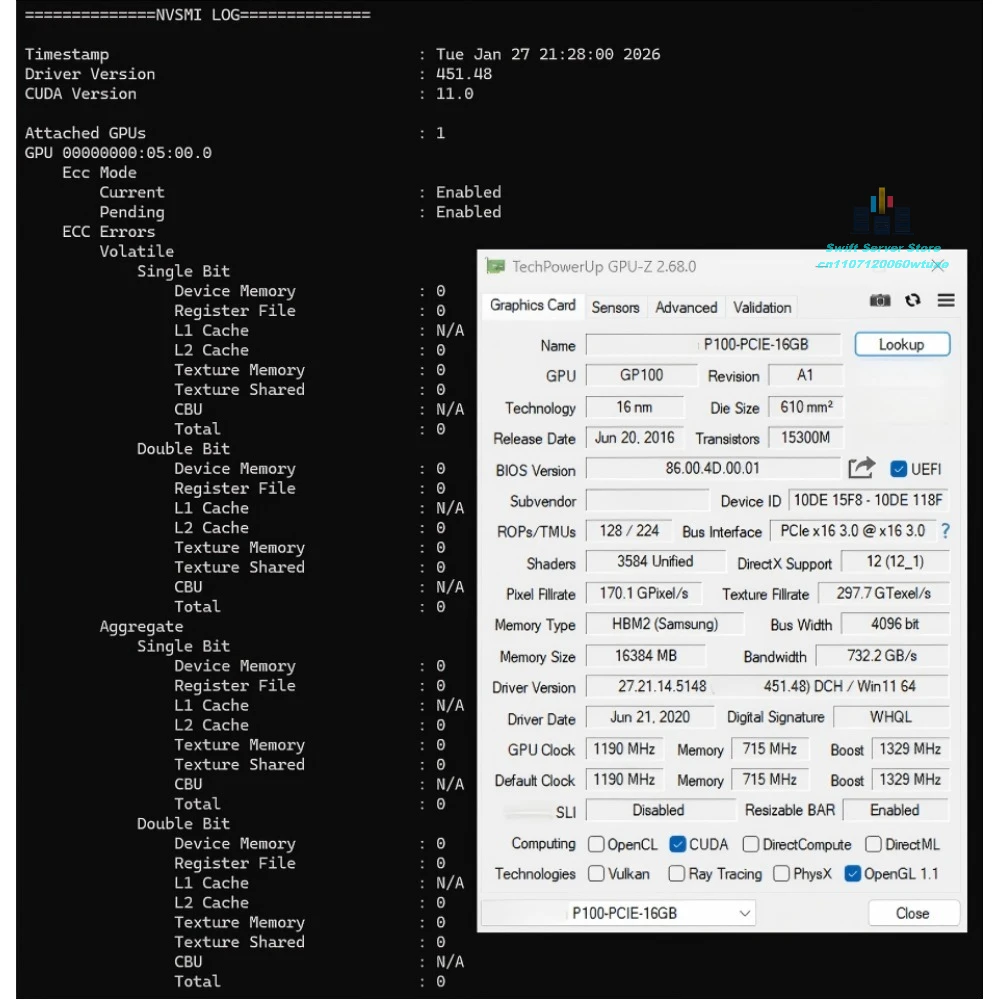Image resolution: width=1000 pixels, height=1000 pixels.
Task: Click the GPU-Z screenshot camera icon
Action: click(879, 300)
